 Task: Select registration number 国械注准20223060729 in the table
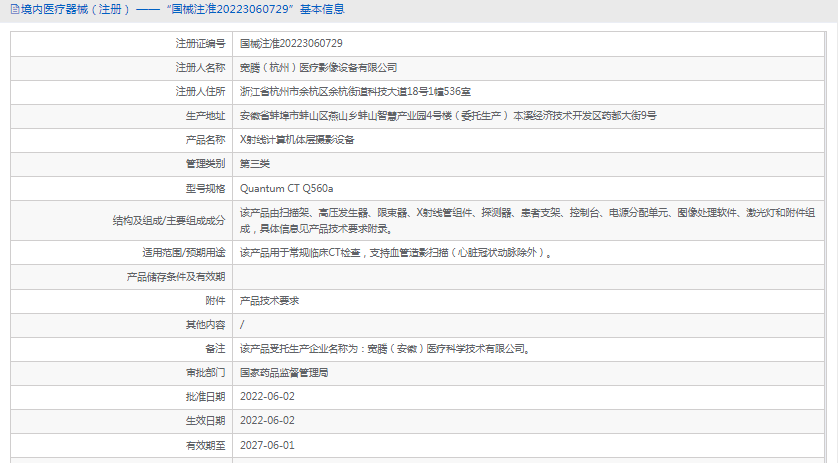[x=291, y=44]
